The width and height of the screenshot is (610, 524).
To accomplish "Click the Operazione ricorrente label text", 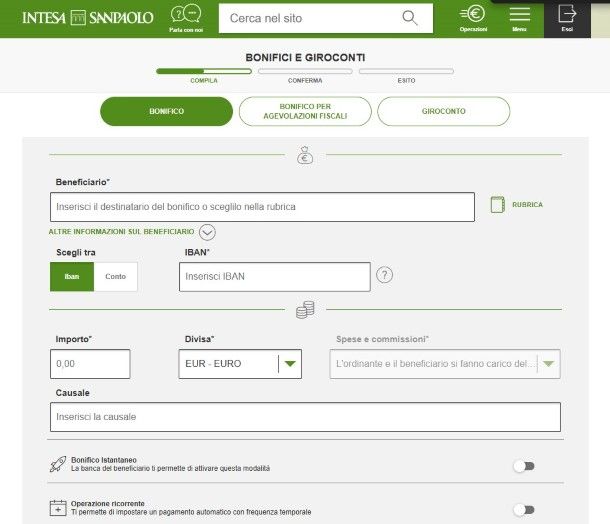I will [108, 503].
